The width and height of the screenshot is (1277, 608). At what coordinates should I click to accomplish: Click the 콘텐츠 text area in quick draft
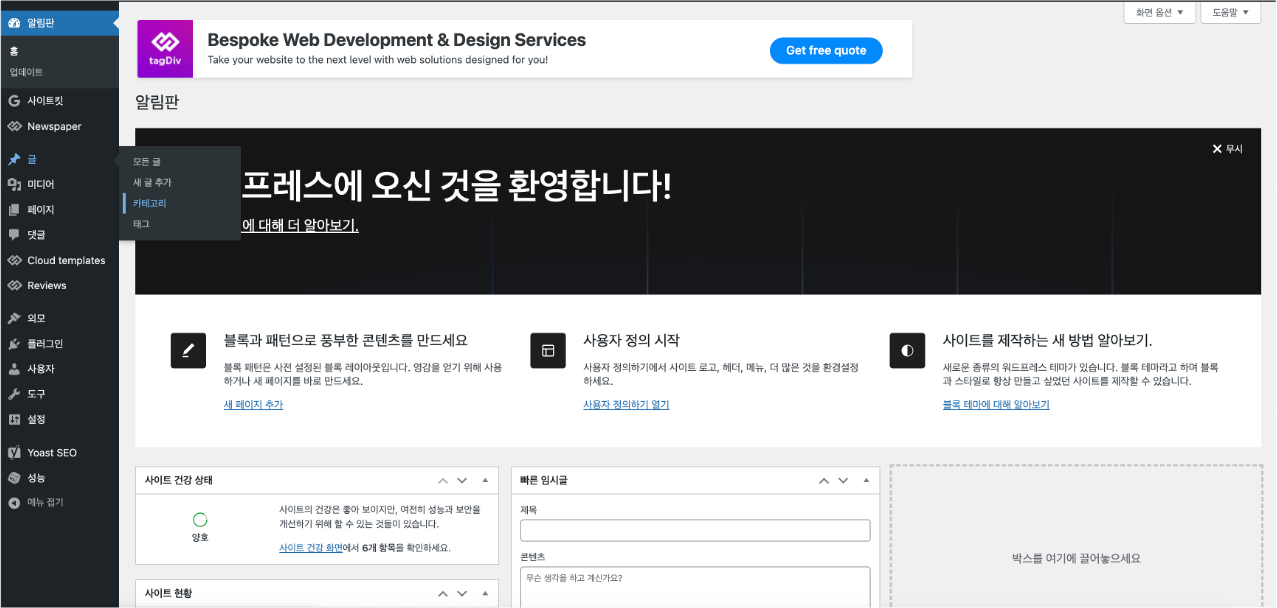point(695,587)
